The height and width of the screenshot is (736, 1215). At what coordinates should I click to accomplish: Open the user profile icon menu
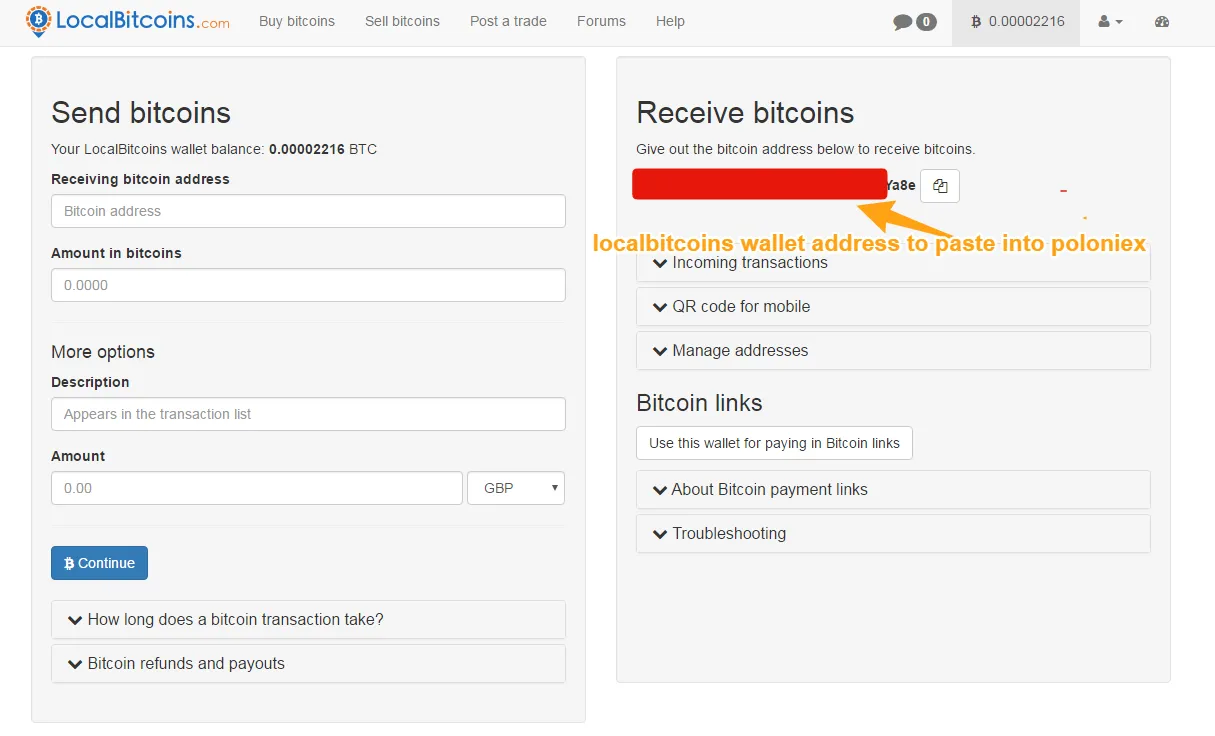(1110, 22)
